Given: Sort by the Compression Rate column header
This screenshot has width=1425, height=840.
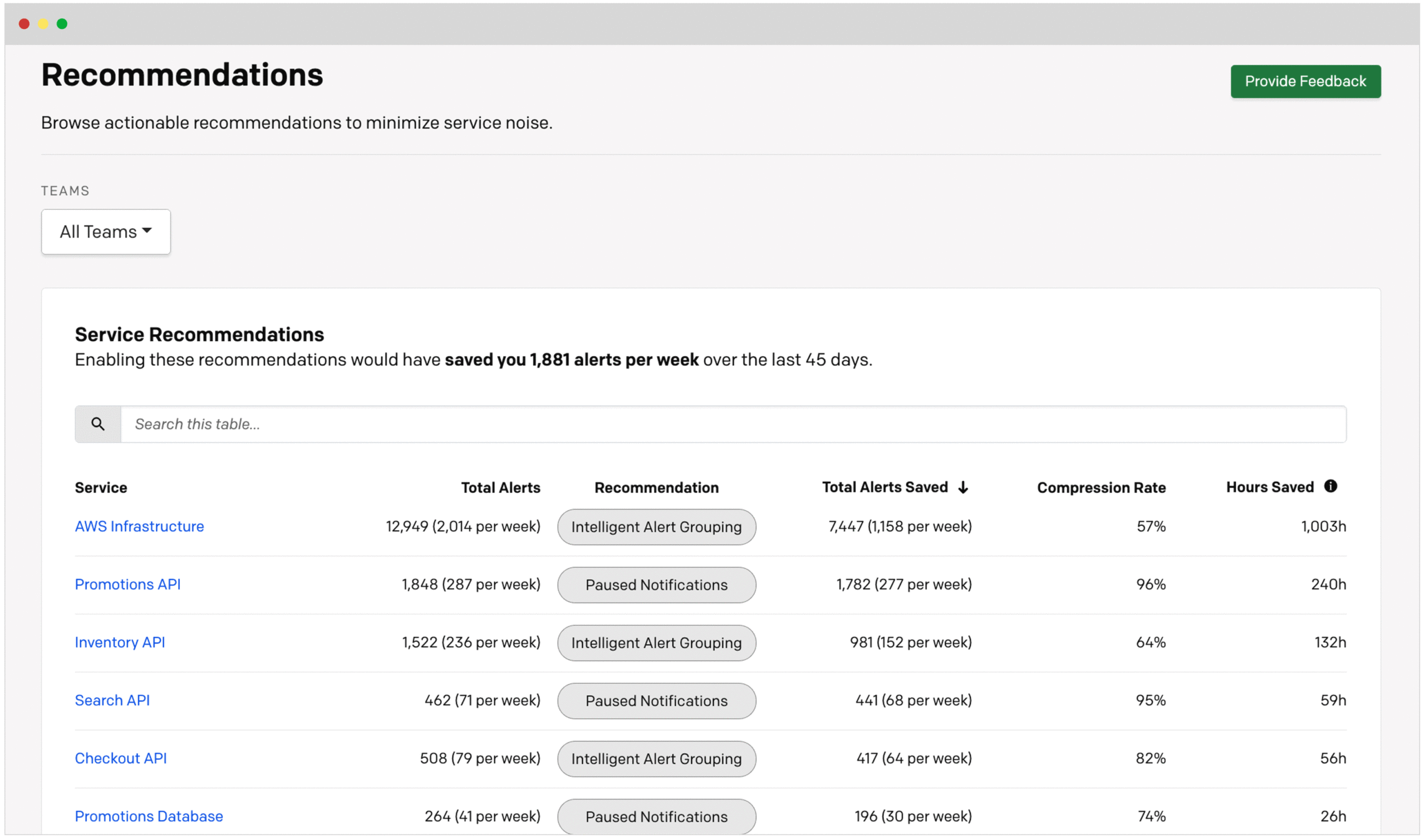Looking at the screenshot, I should tap(1100, 488).
